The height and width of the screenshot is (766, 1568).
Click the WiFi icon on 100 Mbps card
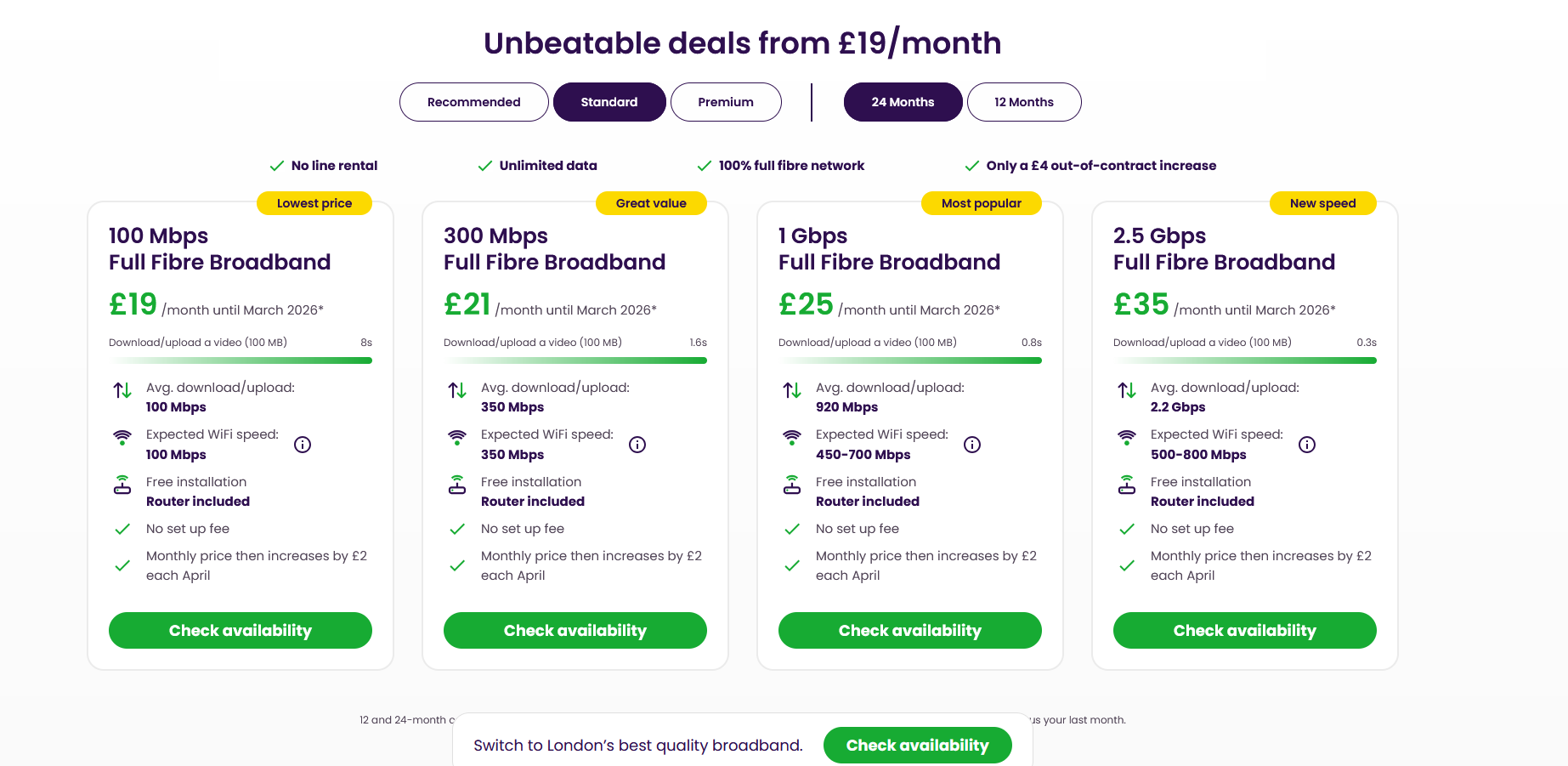coord(122,438)
